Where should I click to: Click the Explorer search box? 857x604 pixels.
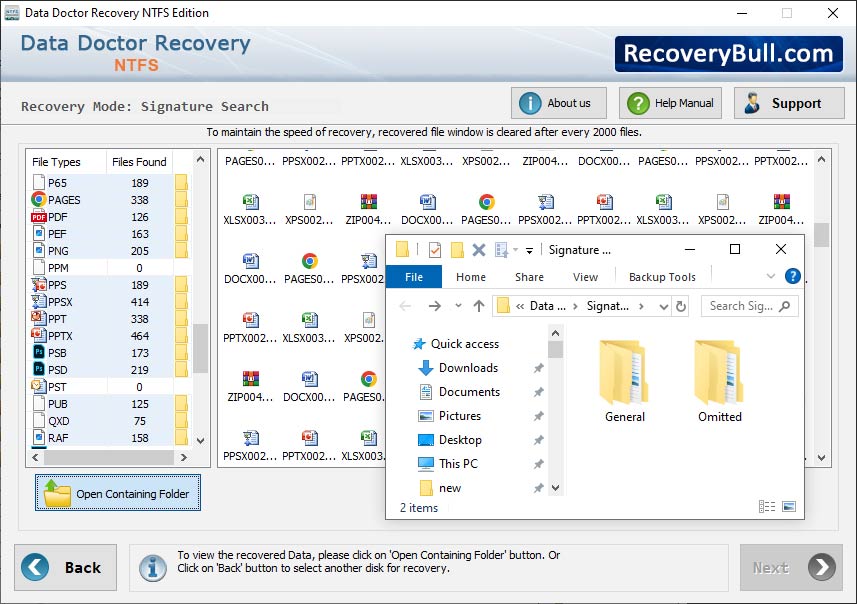point(749,306)
